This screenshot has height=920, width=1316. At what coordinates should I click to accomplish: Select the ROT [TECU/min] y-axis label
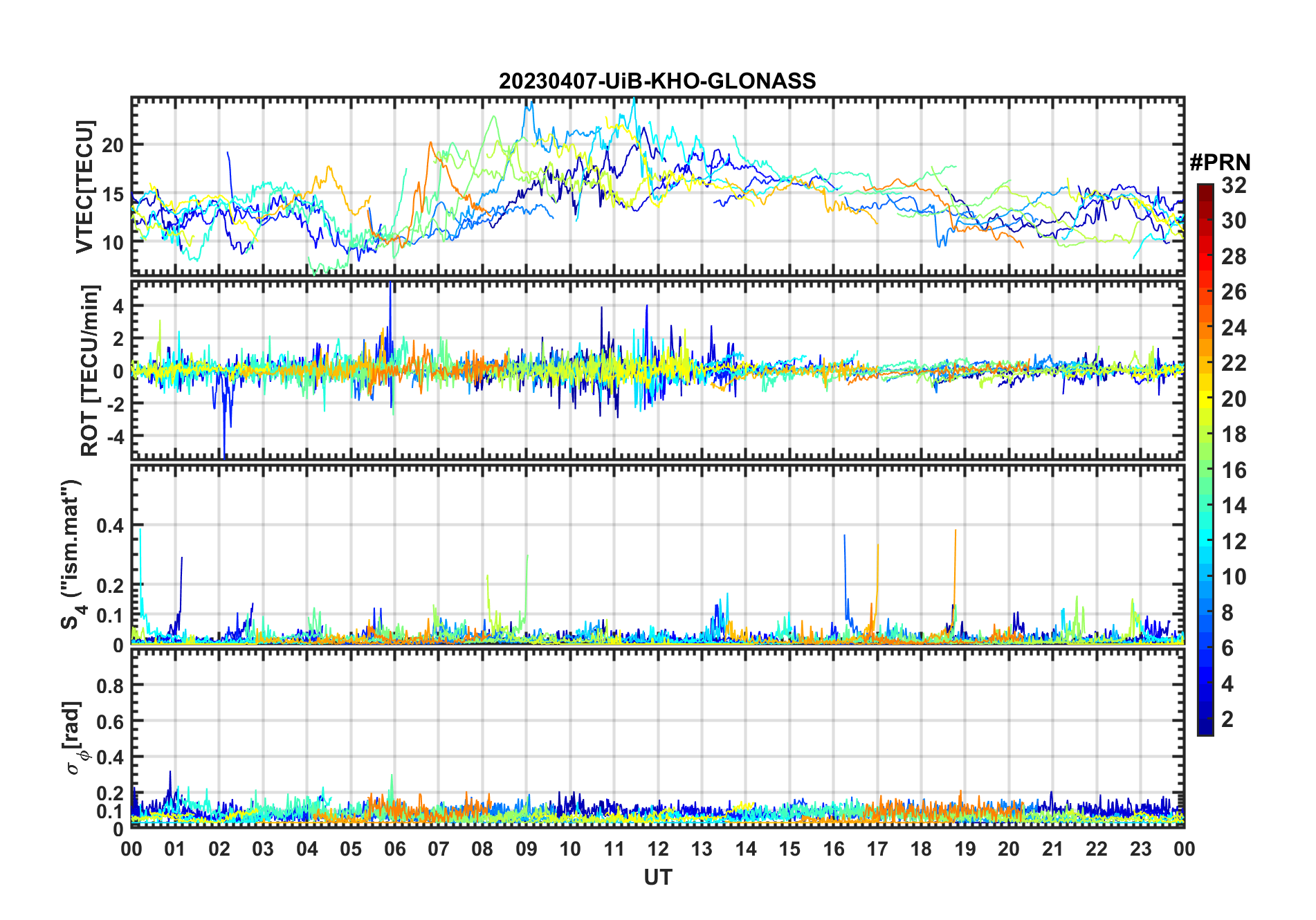point(90,370)
